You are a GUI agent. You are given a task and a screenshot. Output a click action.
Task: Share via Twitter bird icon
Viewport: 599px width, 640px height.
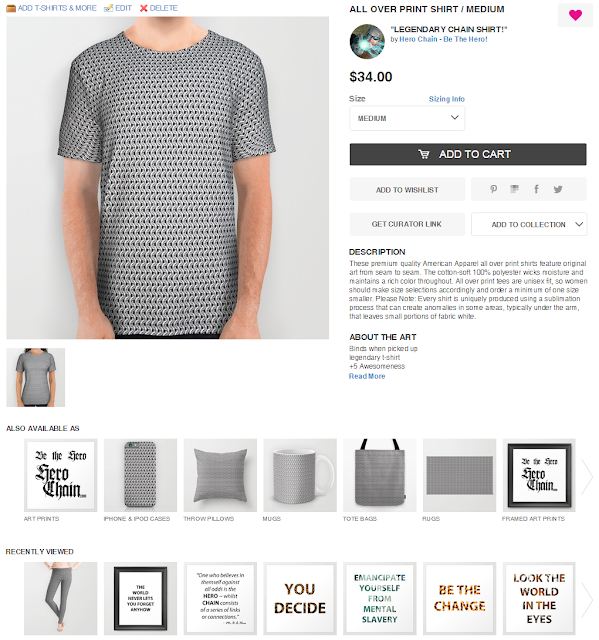pyautogui.click(x=558, y=189)
